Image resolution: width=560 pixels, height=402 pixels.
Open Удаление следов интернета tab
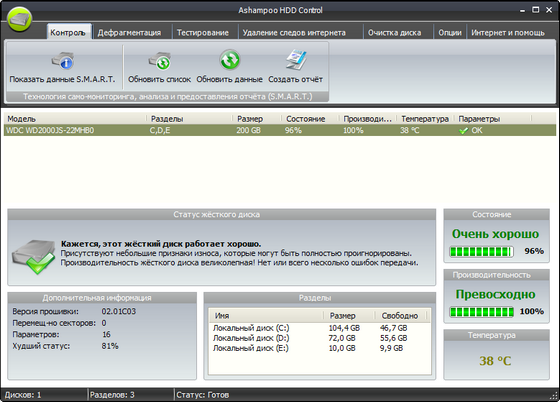point(294,32)
